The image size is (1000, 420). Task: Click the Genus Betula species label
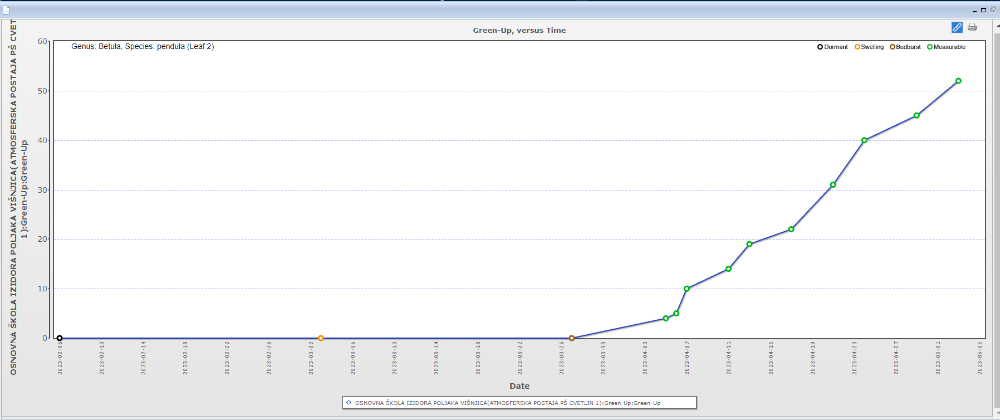coord(142,47)
